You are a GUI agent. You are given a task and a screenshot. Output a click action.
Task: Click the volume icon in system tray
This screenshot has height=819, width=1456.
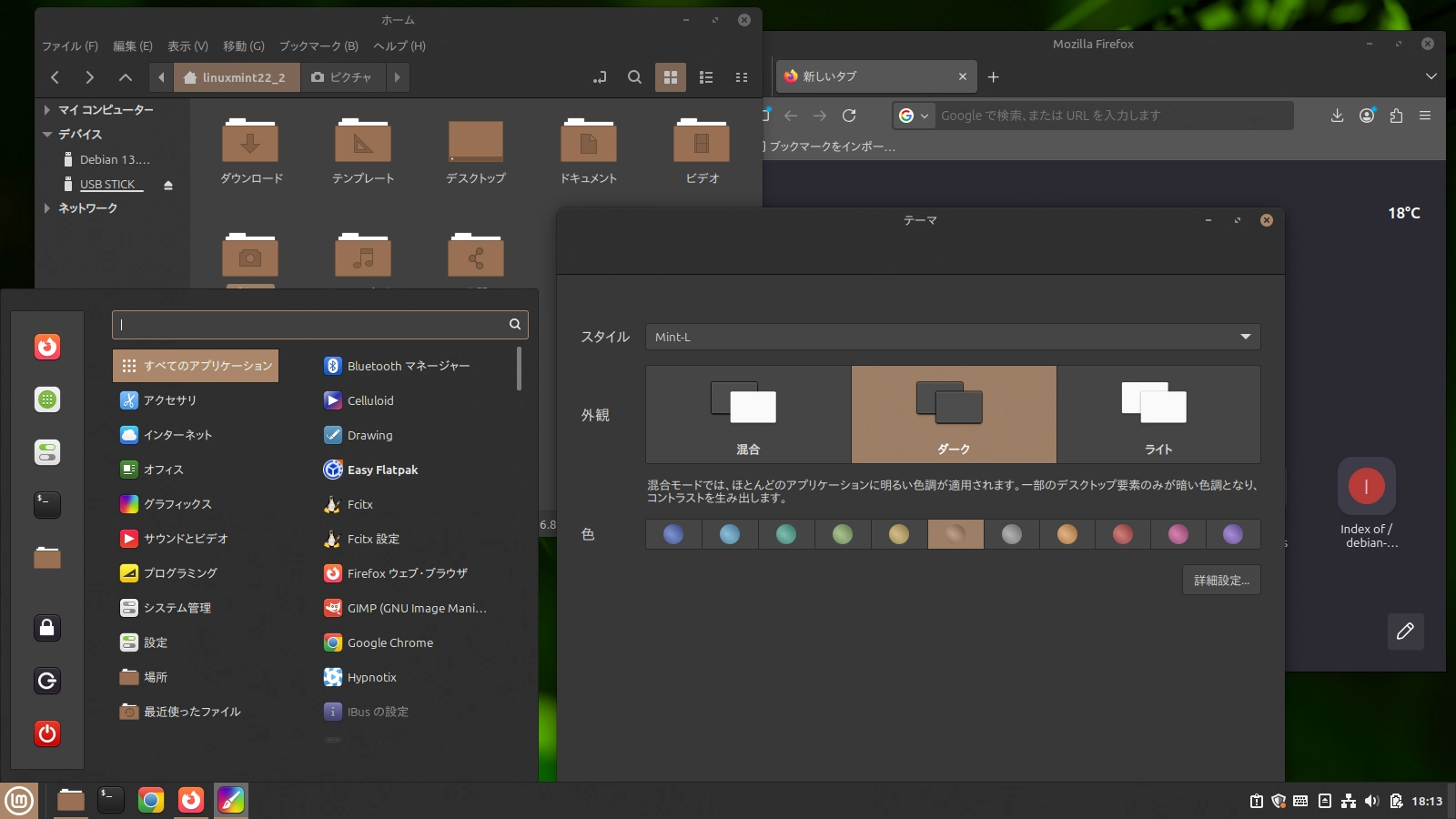tap(1371, 802)
